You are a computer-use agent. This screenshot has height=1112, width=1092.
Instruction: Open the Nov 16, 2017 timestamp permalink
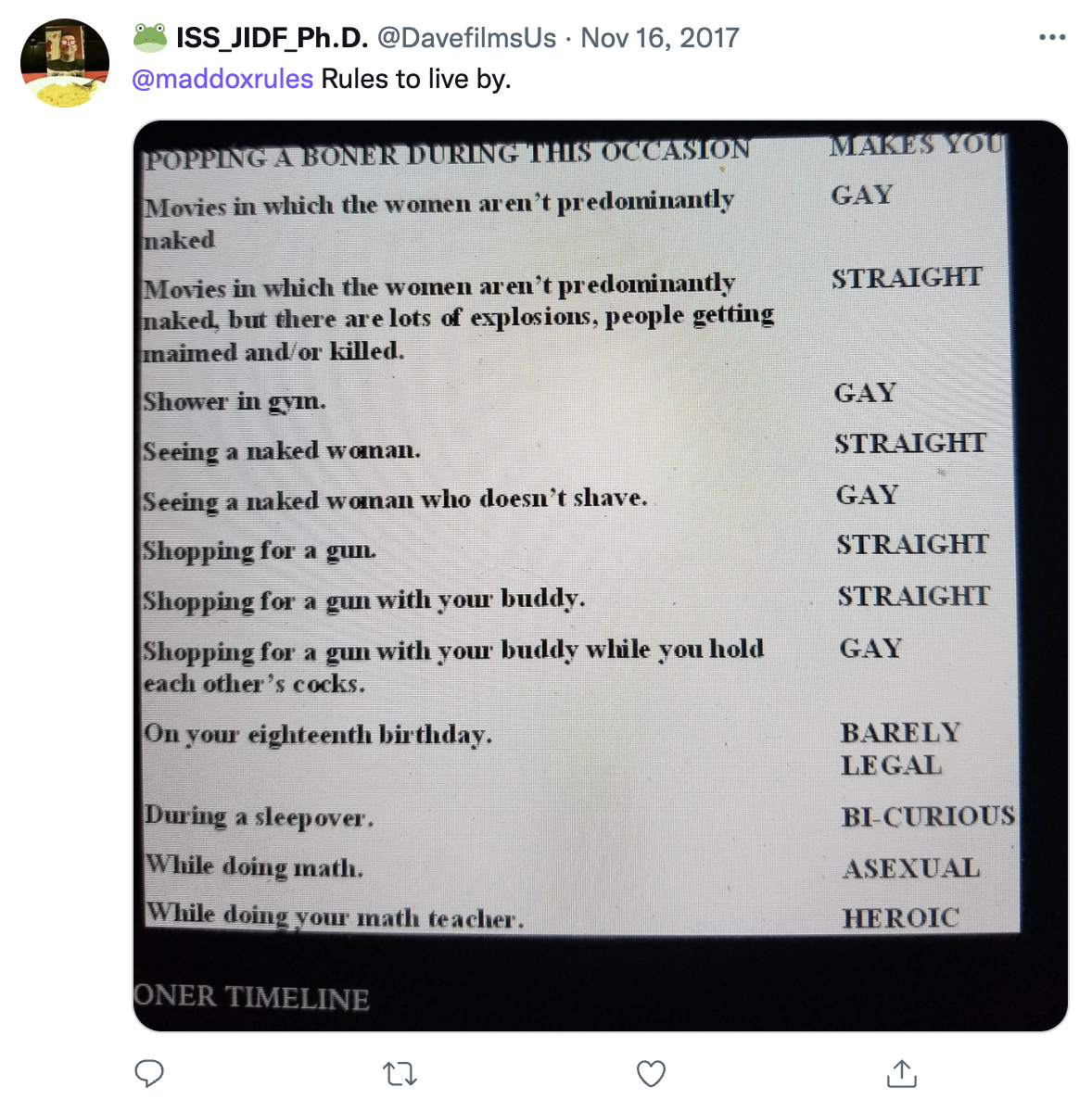coord(660,38)
